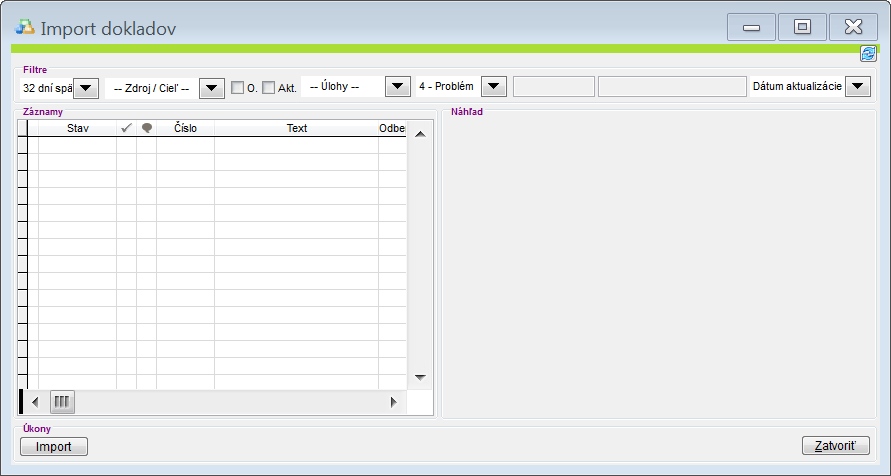
Task: Open the 'Dátum aktualizácie' sort dropdown
Action: coord(858,87)
